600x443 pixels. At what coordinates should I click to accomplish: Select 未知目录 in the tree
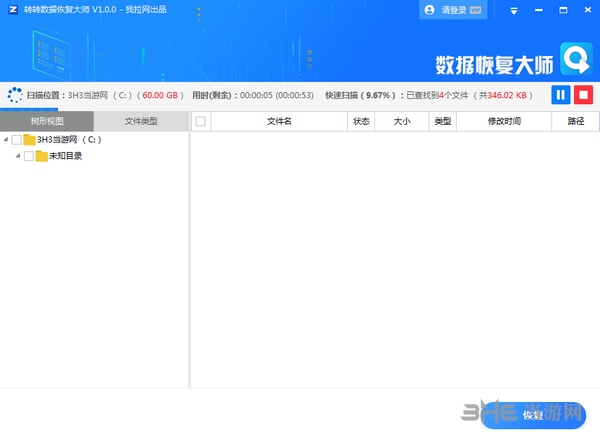click(65, 156)
